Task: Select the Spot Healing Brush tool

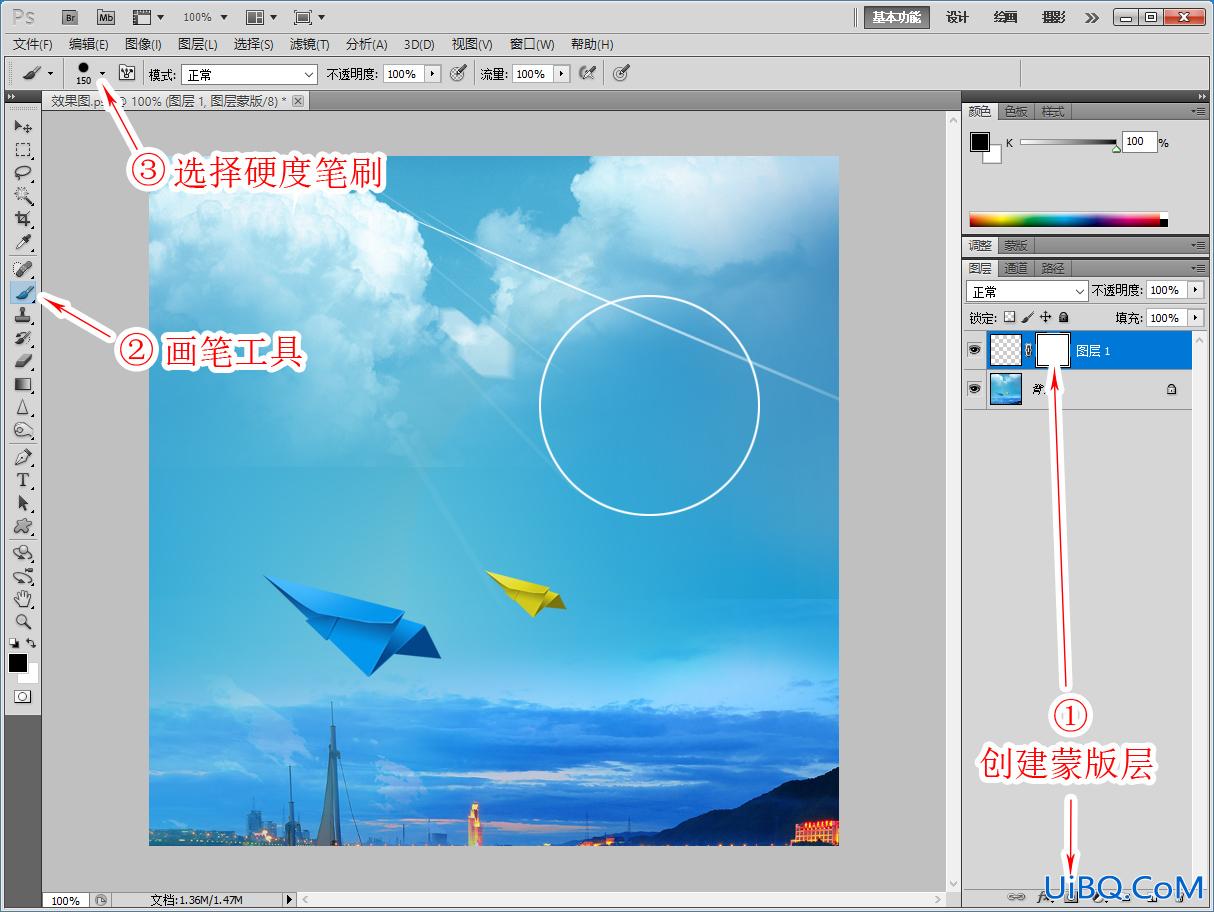Action: [23, 270]
